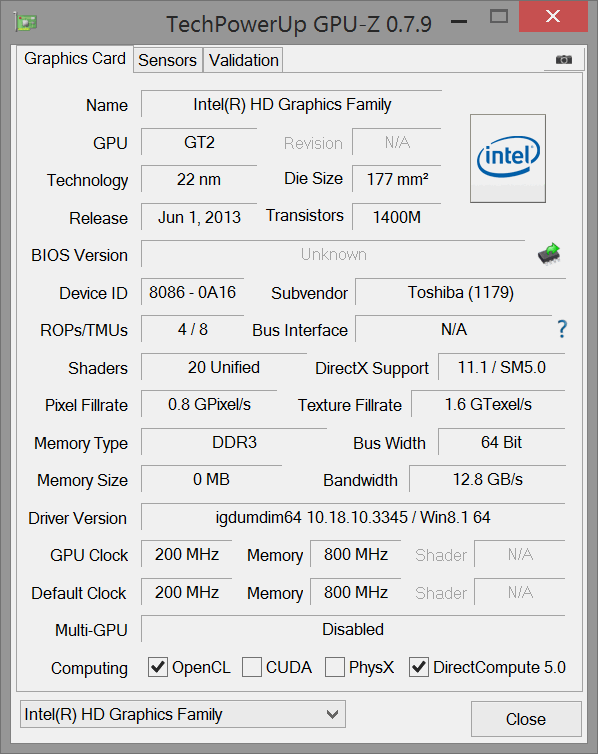Screen dimensions: 598x754
Task: Toggle the PhysX checkbox
Action: [335, 667]
